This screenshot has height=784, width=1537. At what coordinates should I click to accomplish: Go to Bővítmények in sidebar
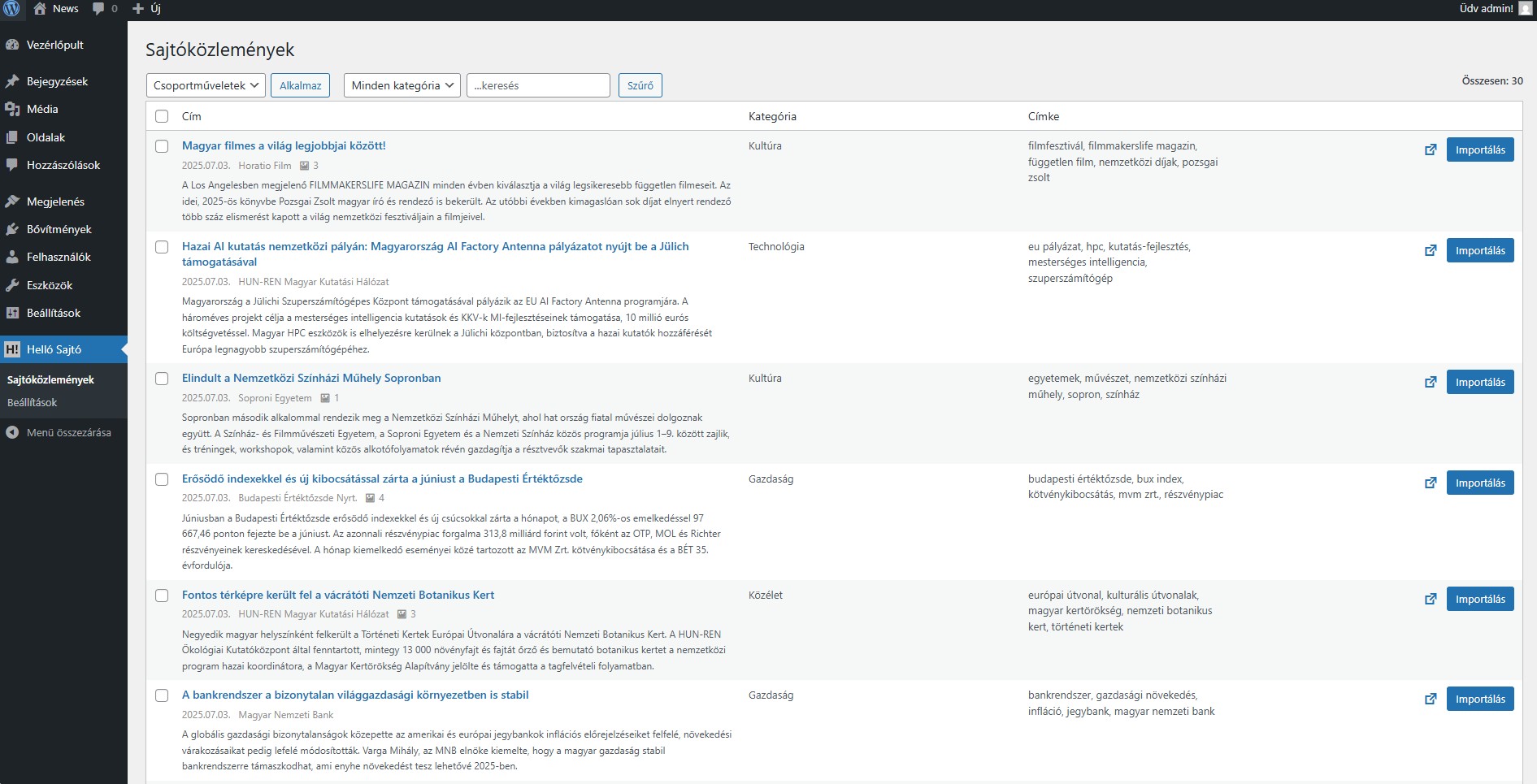click(59, 230)
